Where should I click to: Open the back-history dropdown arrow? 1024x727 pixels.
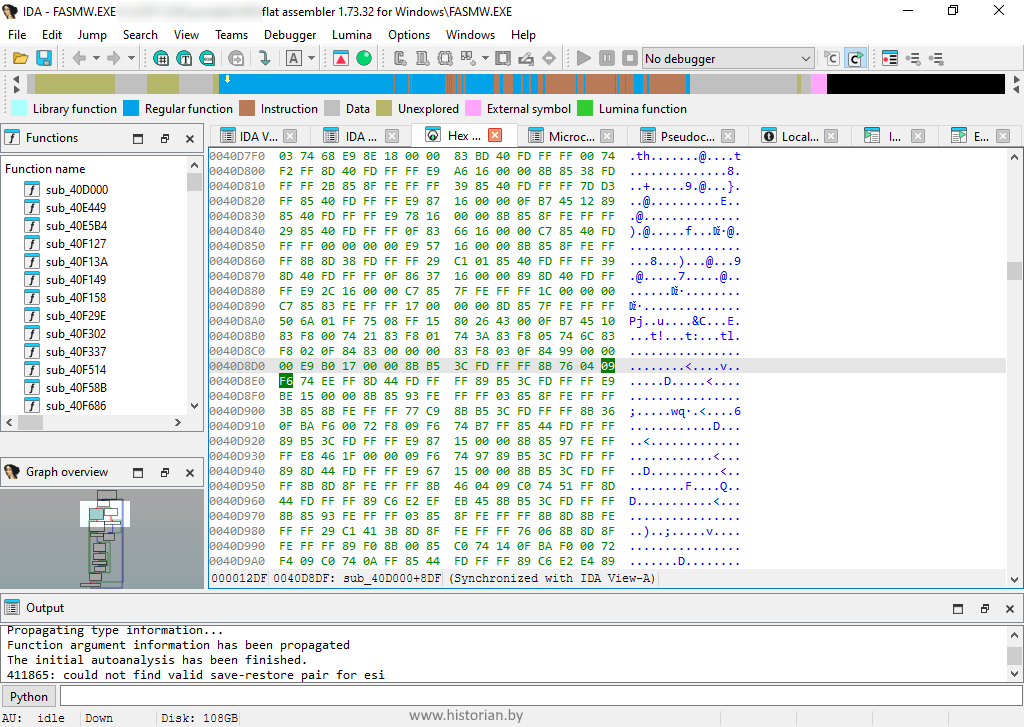point(97,59)
